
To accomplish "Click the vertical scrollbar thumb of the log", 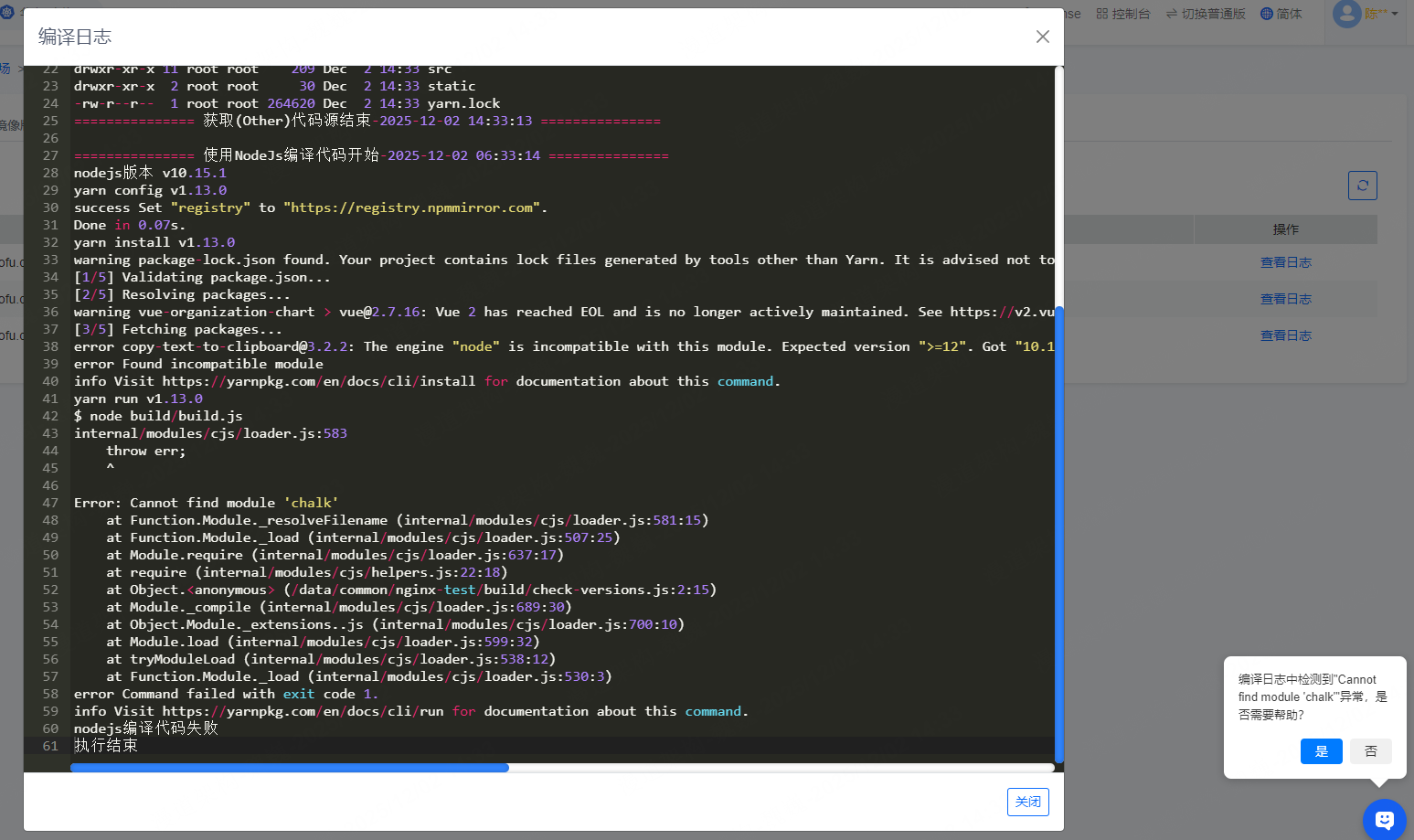I will (x=1058, y=534).
